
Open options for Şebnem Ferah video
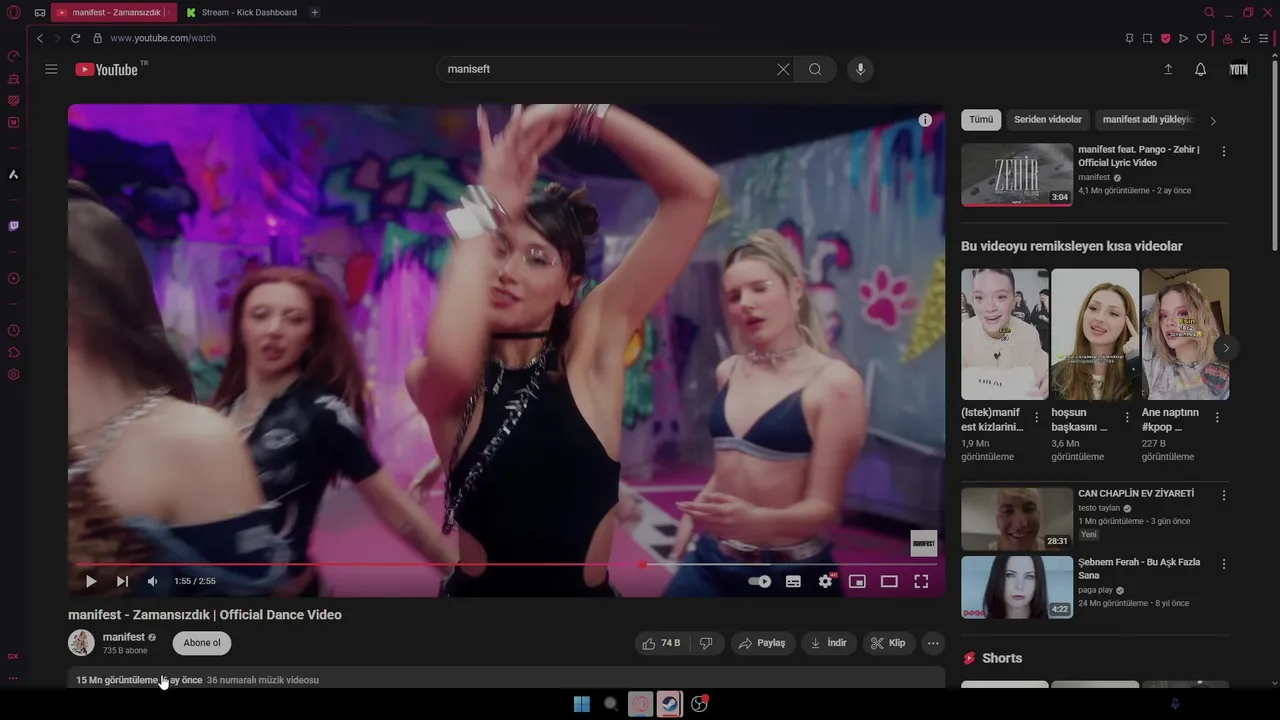[1224, 565]
